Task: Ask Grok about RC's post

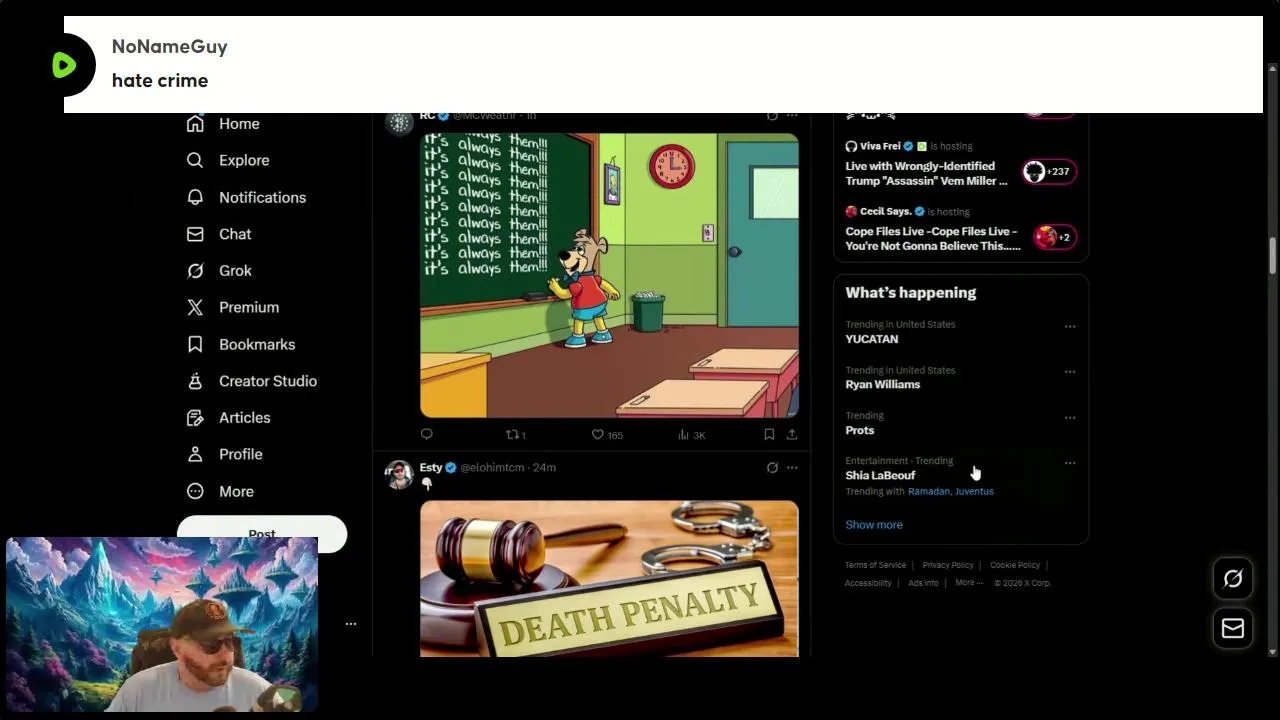Action: pyautogui.click(x=772, y=116)
